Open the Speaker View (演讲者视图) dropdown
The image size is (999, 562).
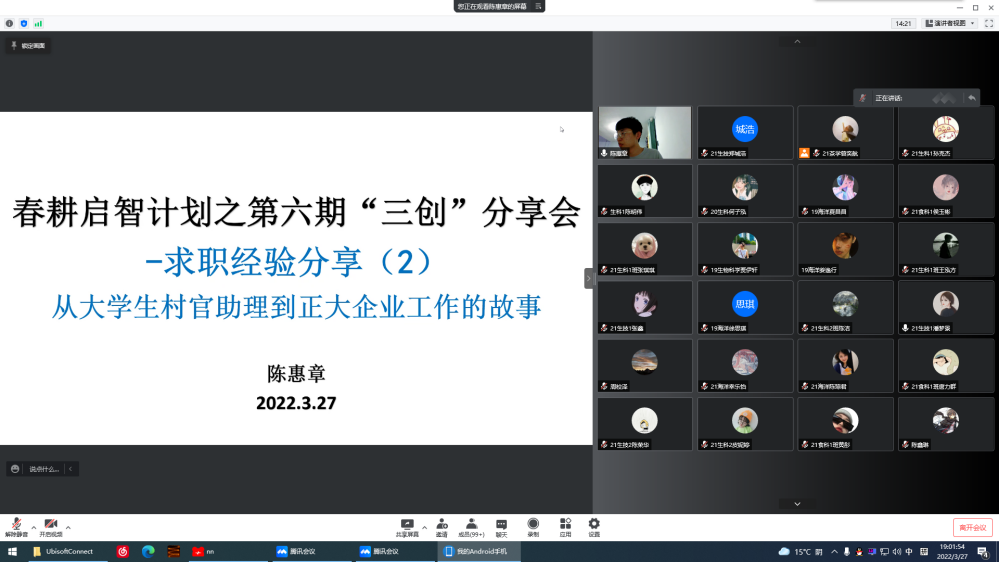pos(949,23)
